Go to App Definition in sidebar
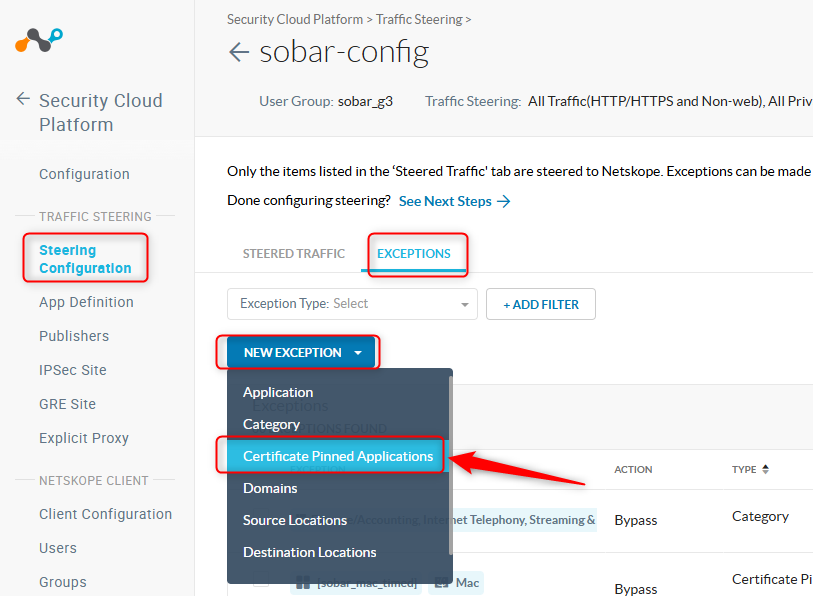The width and height of the screenshot is (813, 596). pos(87,302)
